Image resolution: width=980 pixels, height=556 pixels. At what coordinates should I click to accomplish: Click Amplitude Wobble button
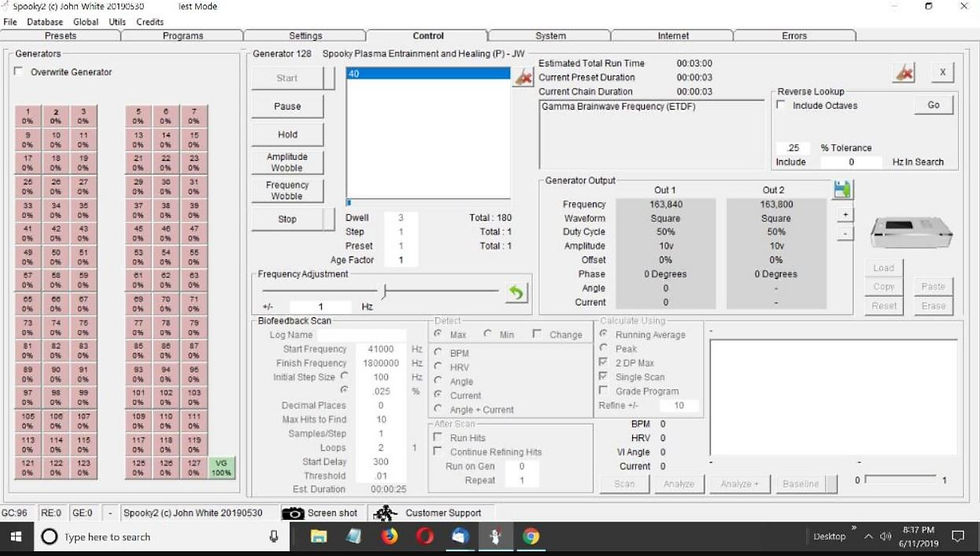click(x=288, y=162)
